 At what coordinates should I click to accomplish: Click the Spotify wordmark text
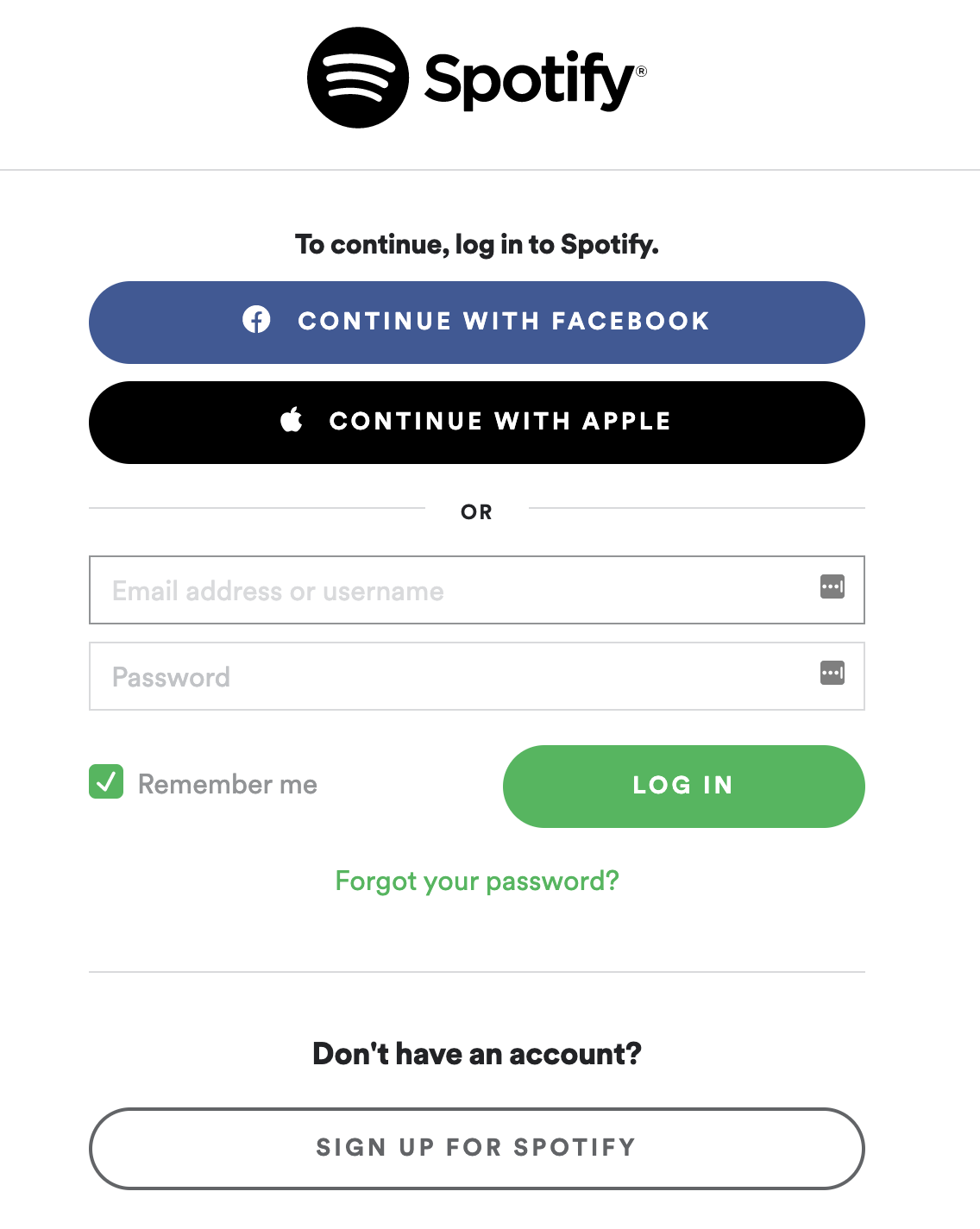click(529, 80)
